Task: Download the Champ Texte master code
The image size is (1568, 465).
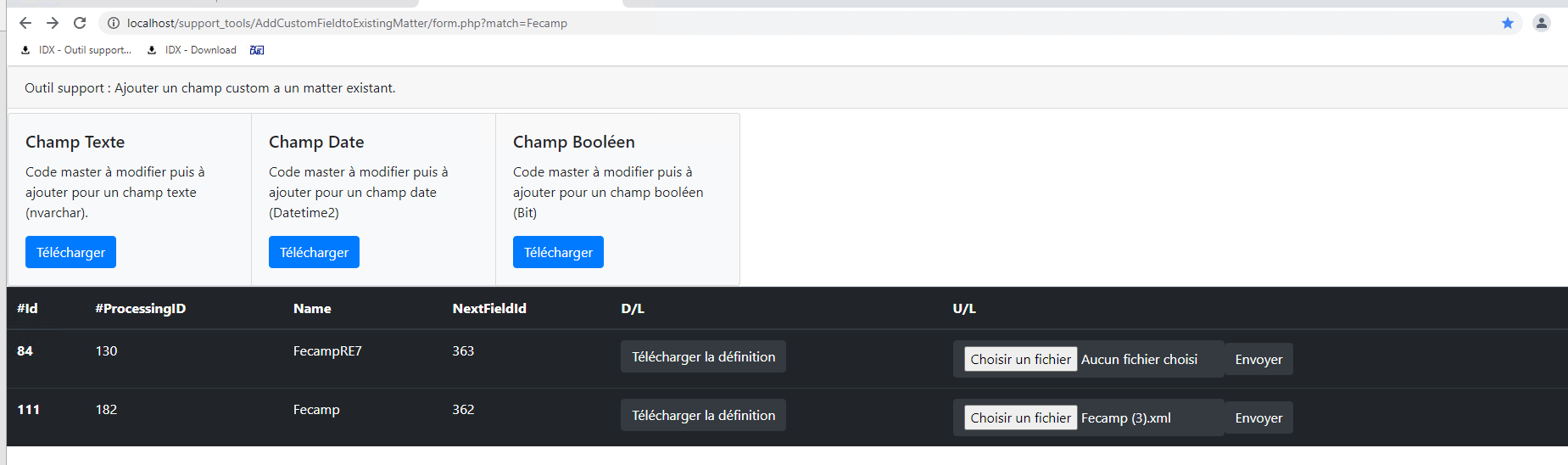Action: (x=70, y=252)
